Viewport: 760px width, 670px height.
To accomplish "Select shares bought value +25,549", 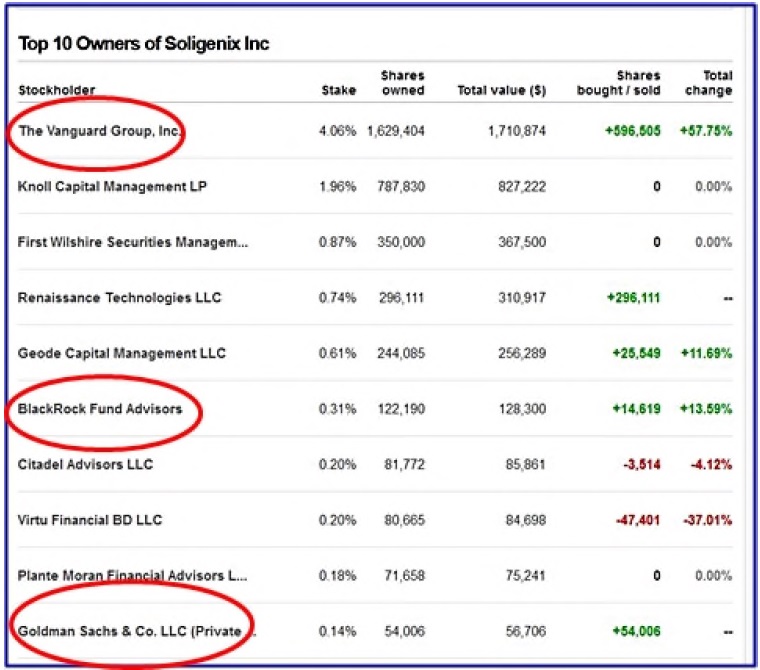I will tap(636, 353).
